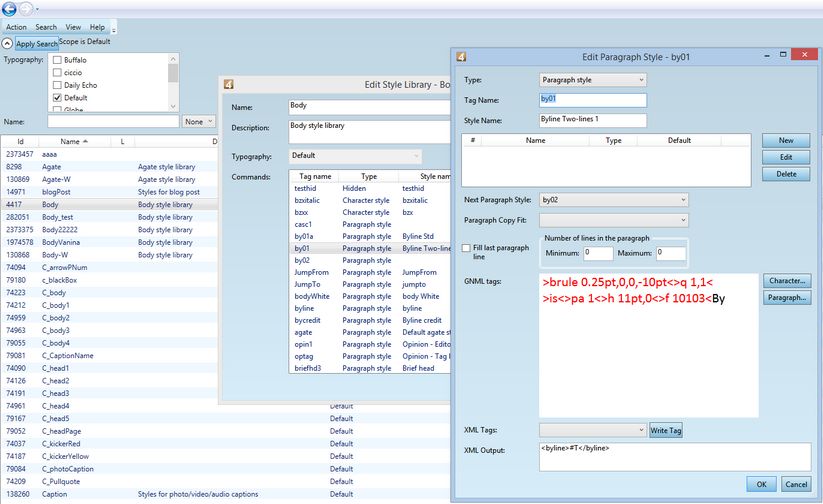Enable Fill last paragraph line checkbox

[x=467, y=248]
